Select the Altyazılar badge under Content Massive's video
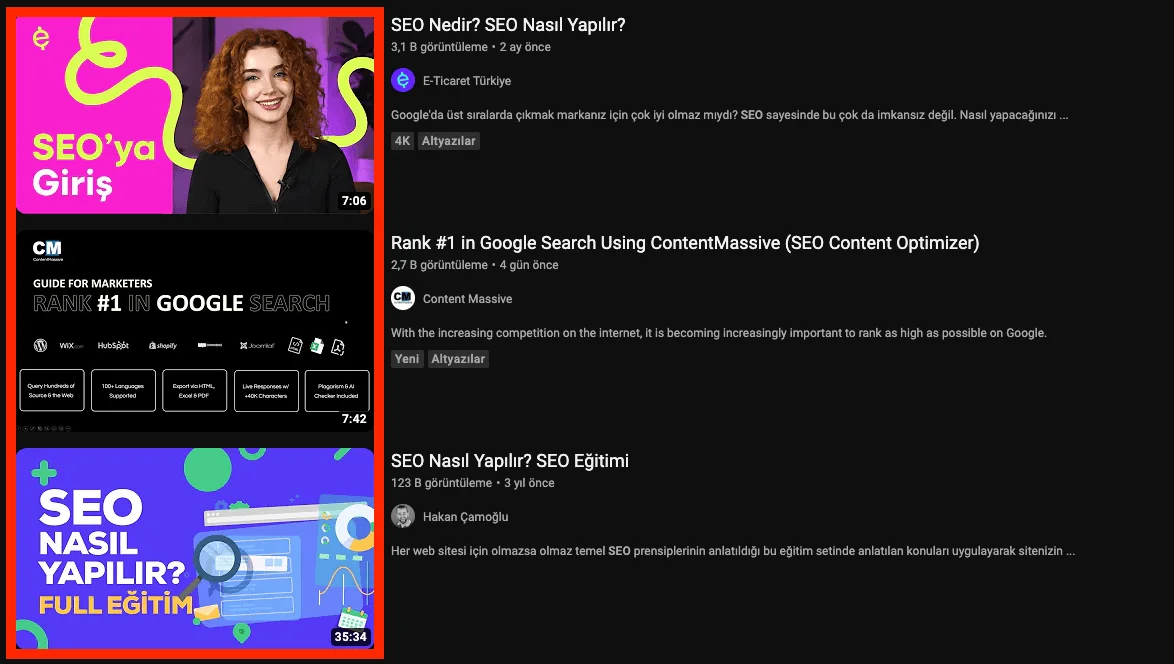 [x=458, y=358]
